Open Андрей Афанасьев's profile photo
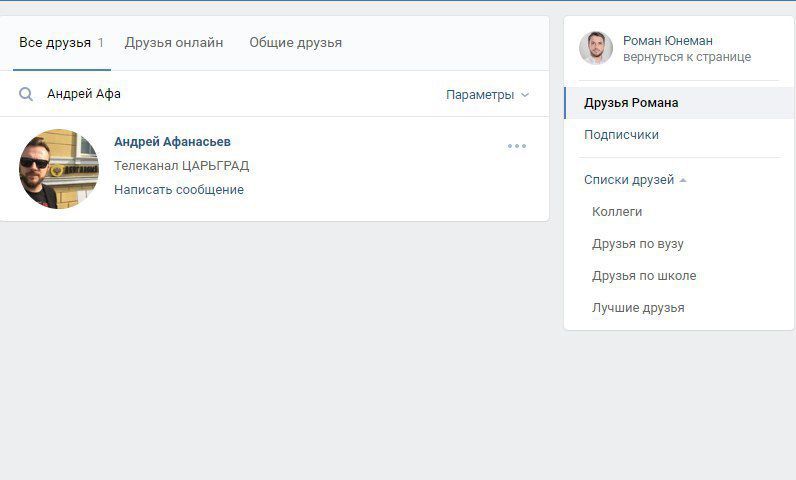Viewport: 796px width, 480px height. 59,168
